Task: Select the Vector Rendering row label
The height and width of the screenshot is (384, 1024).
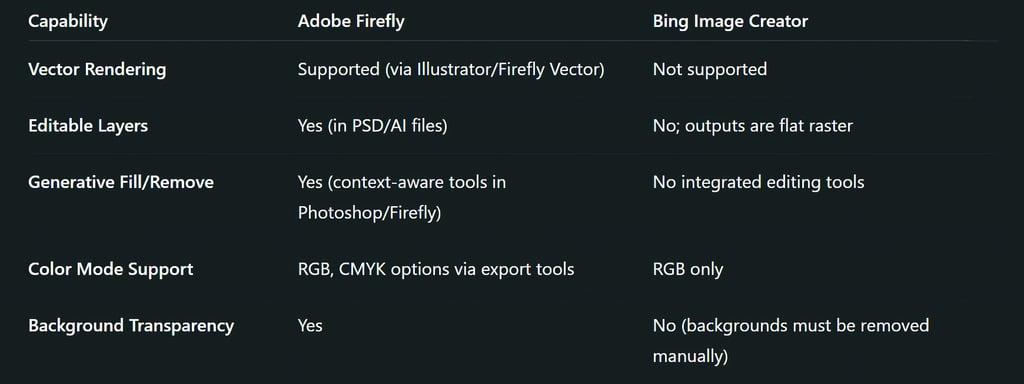Action: [x=97, y=69]
